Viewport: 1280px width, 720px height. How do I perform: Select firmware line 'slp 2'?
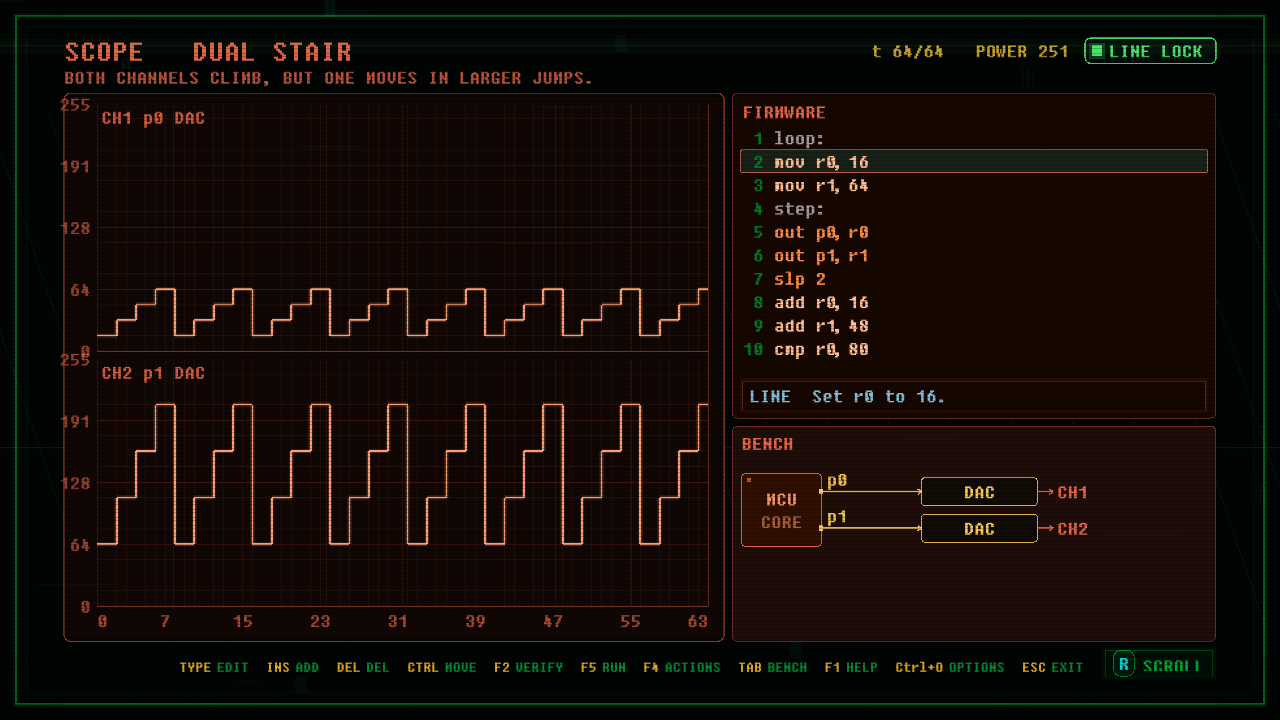[973, 279]
